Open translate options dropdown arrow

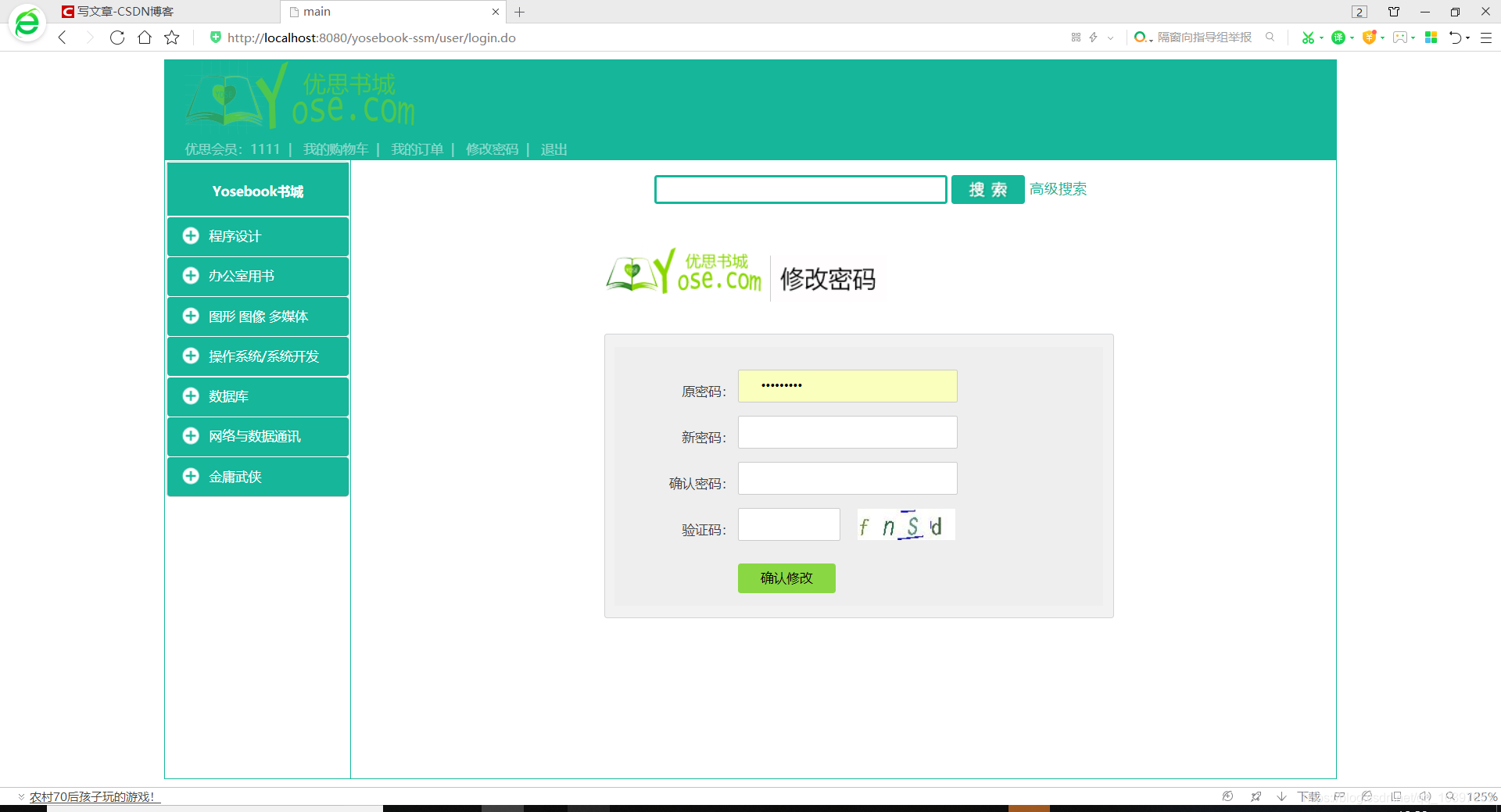click(x=1352, y=38)
